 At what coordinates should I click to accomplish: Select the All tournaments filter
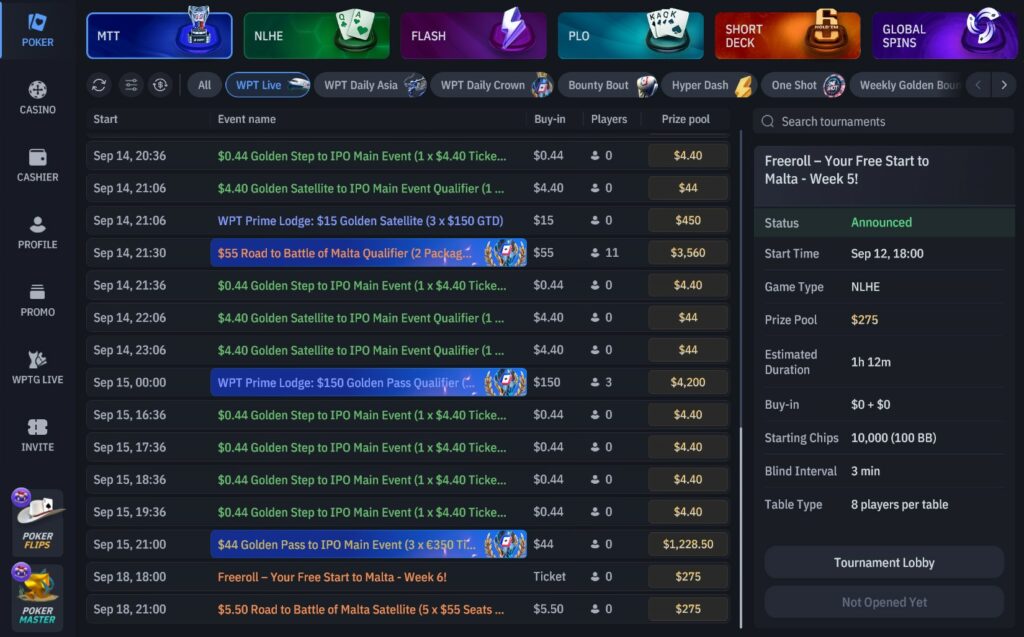pyautogui.click(x=204, y=85)
